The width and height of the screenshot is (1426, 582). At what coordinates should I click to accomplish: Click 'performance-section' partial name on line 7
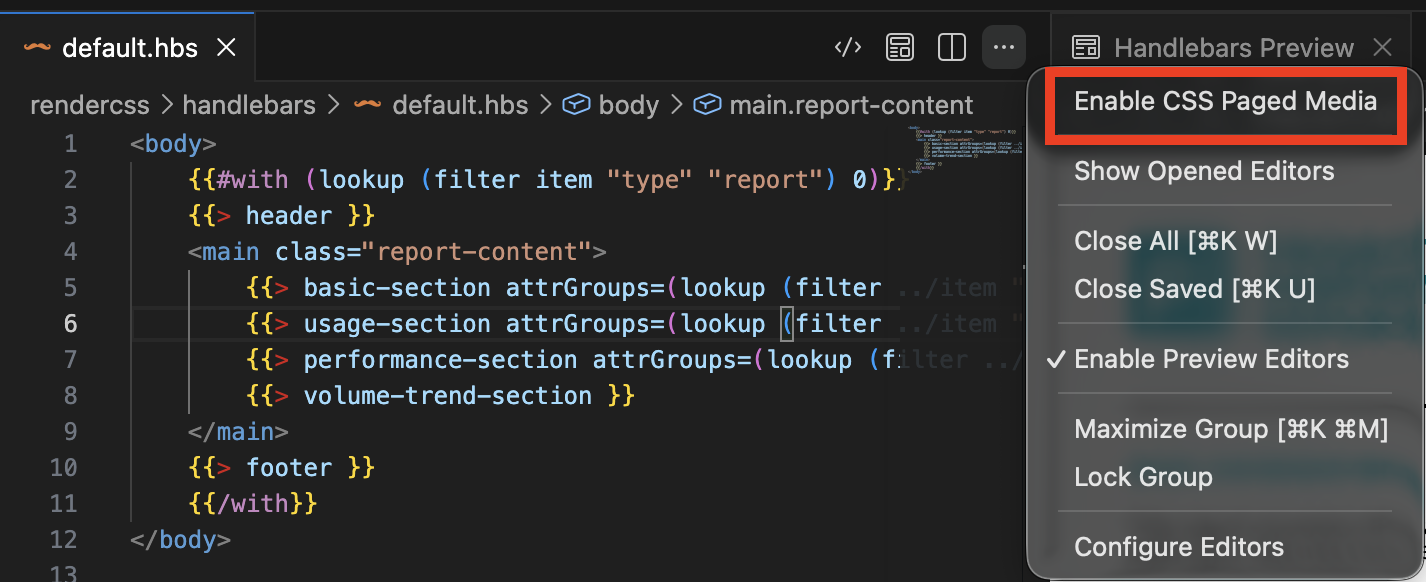click(x=440, y=360)
